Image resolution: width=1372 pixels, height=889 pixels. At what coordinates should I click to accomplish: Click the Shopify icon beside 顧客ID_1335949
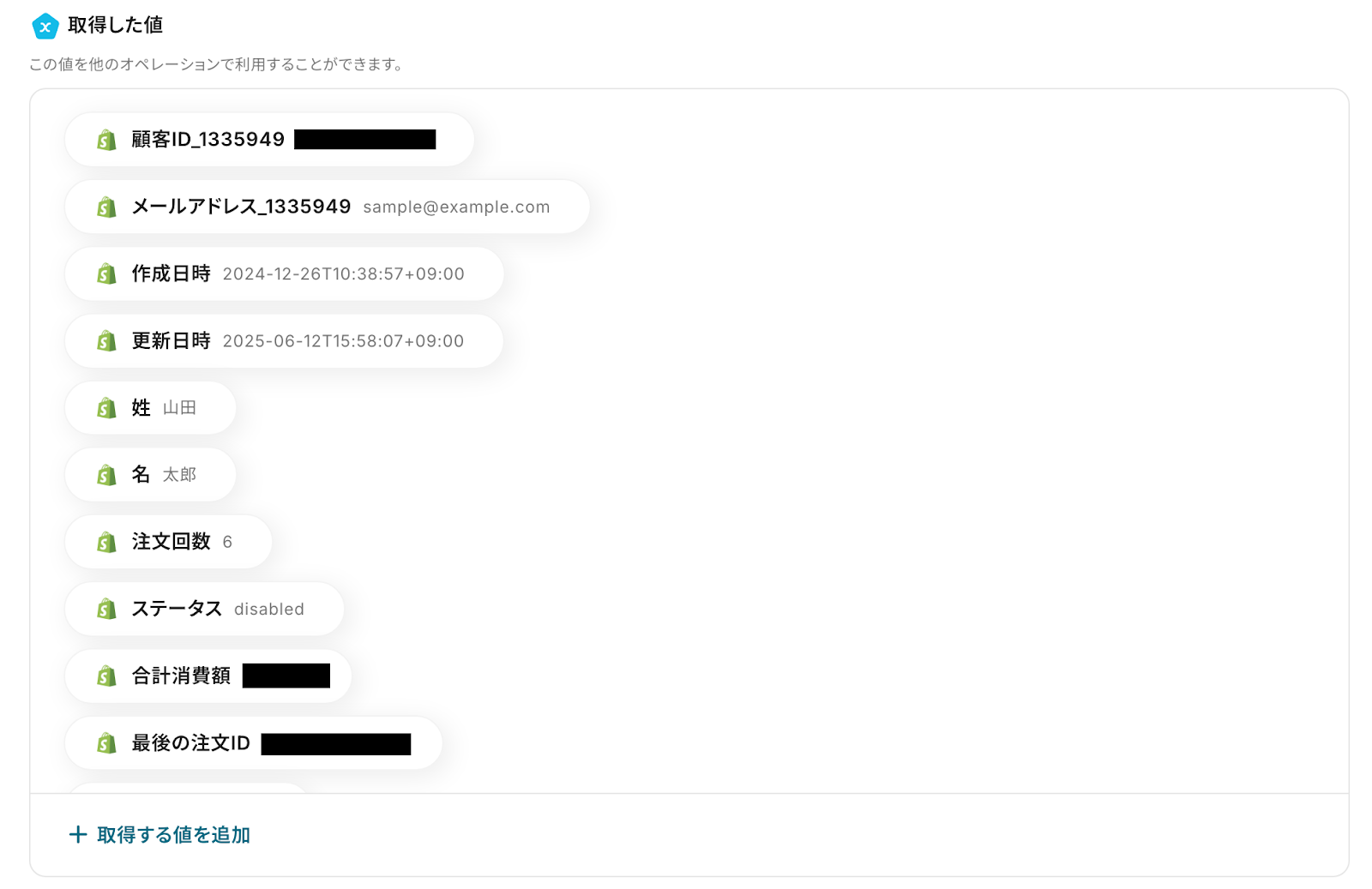coord(106,140)
